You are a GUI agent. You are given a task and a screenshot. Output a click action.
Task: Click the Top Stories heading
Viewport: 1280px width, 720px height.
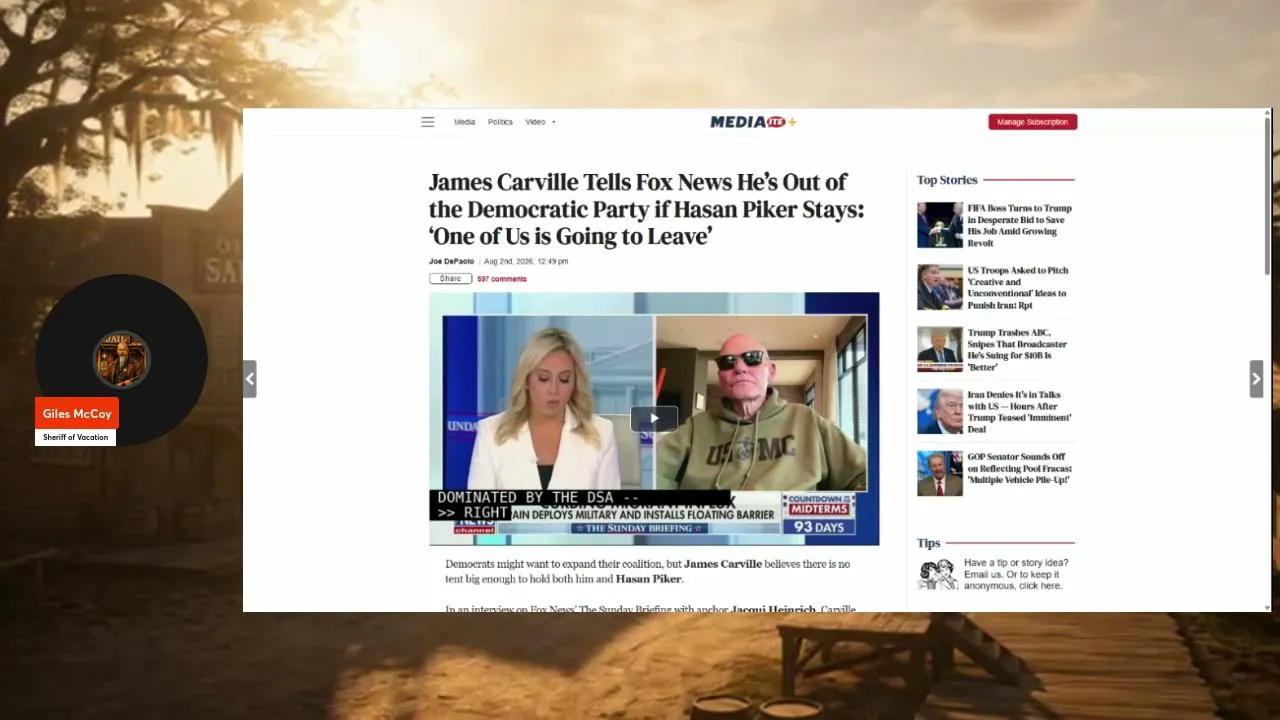point(947,180)
